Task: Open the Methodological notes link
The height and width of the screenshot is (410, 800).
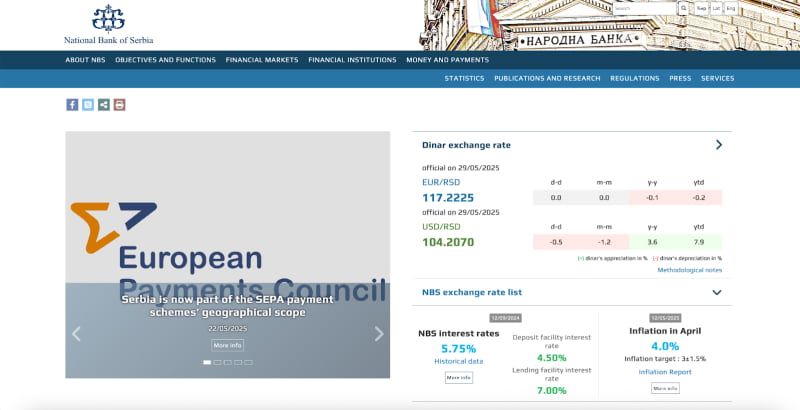Action: click(x=689, y=270)
